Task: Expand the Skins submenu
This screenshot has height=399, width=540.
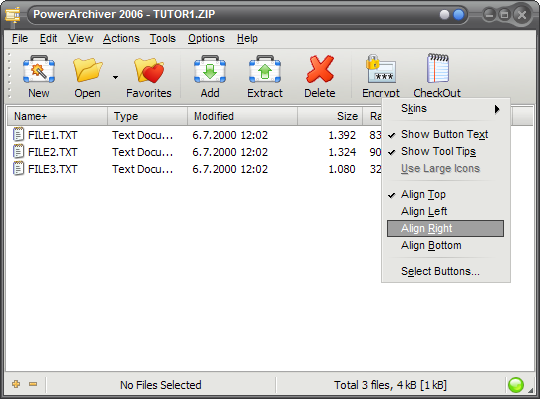Action: point(446,109)
